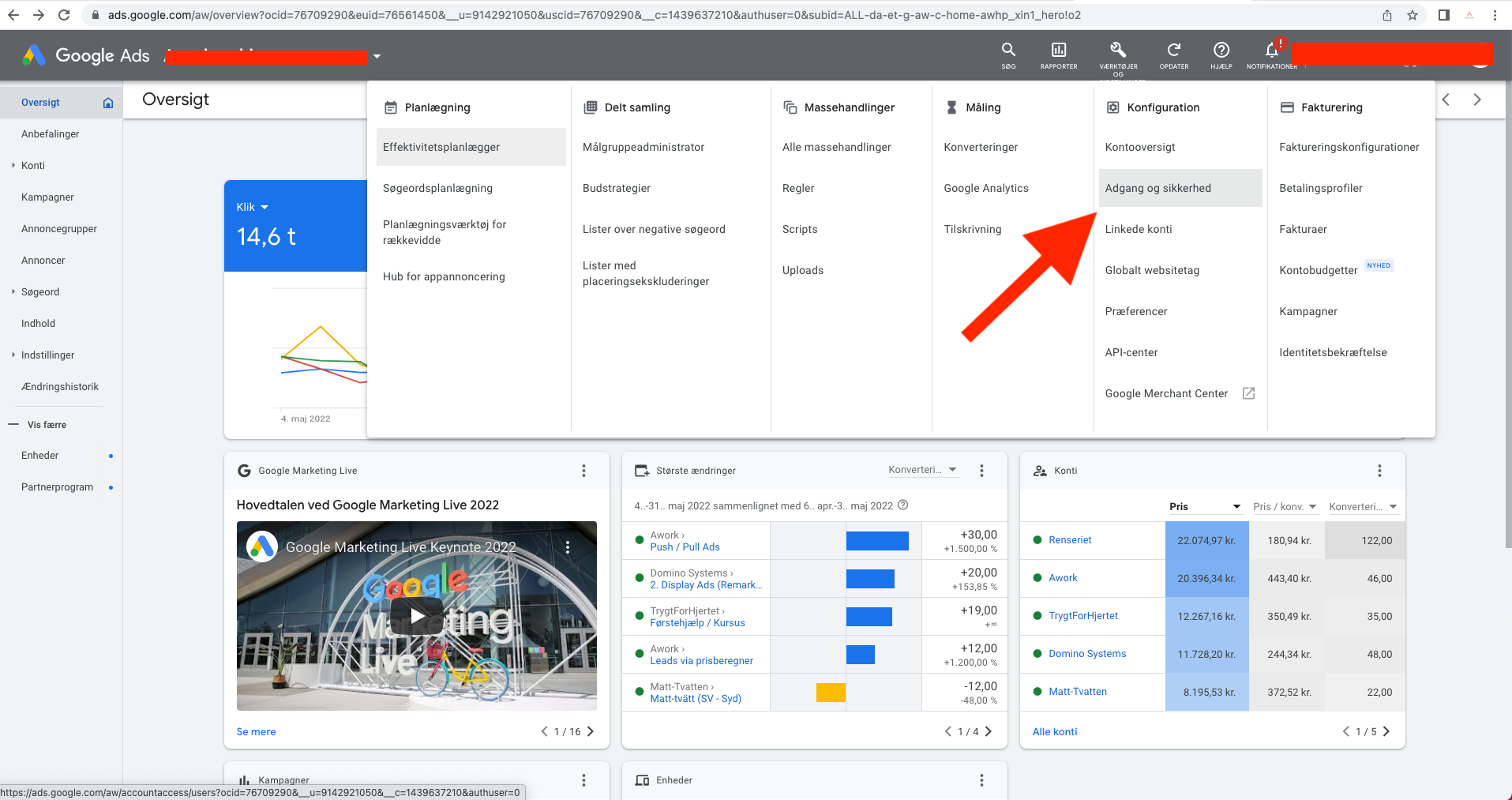Click the previous arrow beside Oversigt header
Image resolution: width=1512 pixels, height=800 pixels.
[x=1446, y=100]
